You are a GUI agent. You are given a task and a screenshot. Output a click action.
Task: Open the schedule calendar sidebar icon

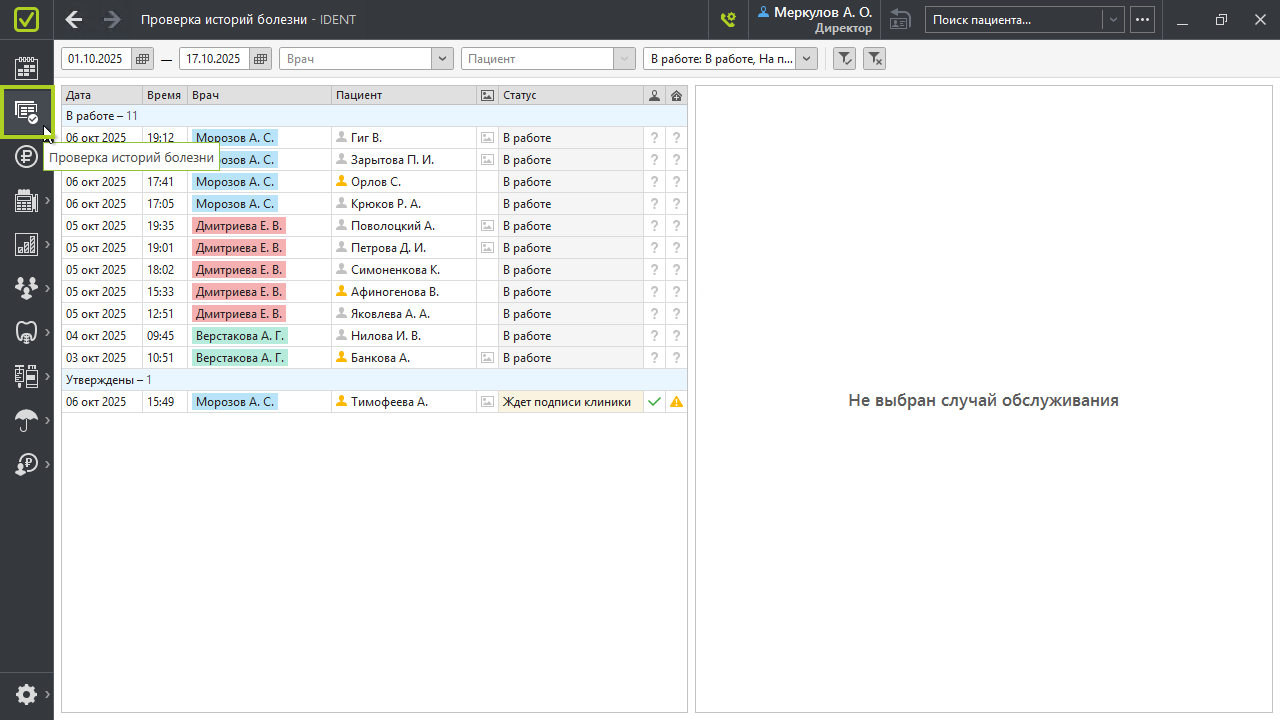pos(26,67)
